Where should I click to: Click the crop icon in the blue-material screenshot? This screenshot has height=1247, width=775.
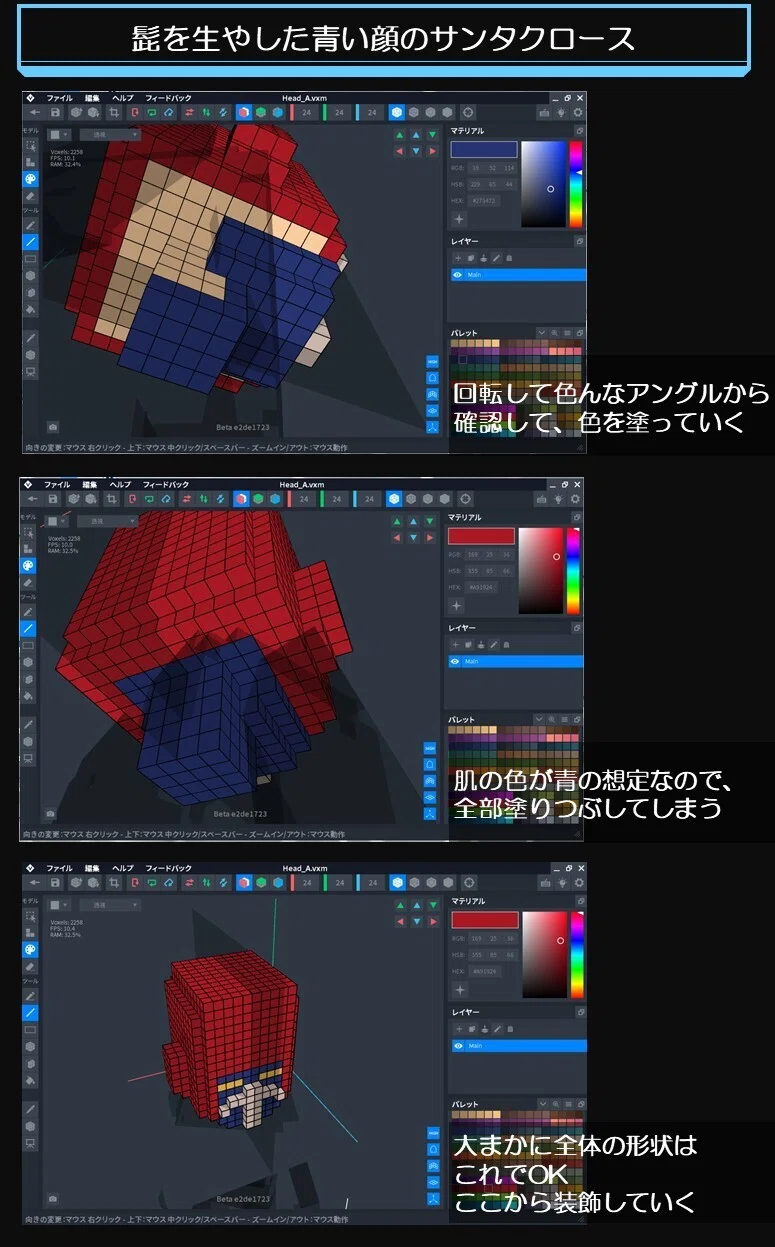tap(112, 113)
